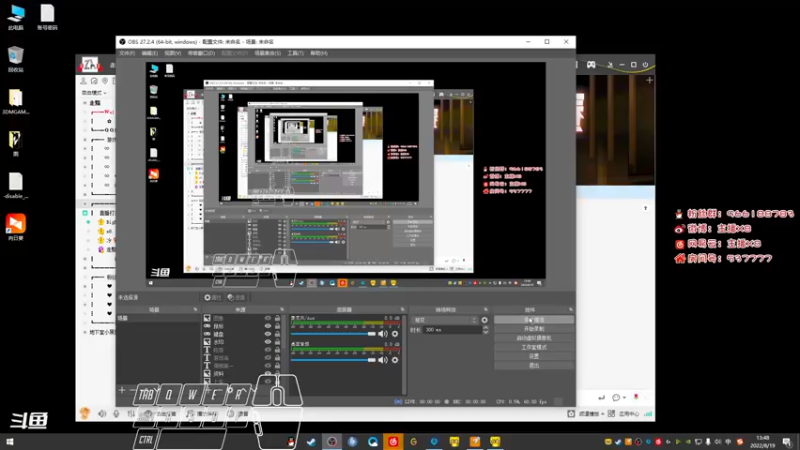Click the transition duration stepper arrows
The height and width of the screenshot is (450, 800).
tap(485, 330)
